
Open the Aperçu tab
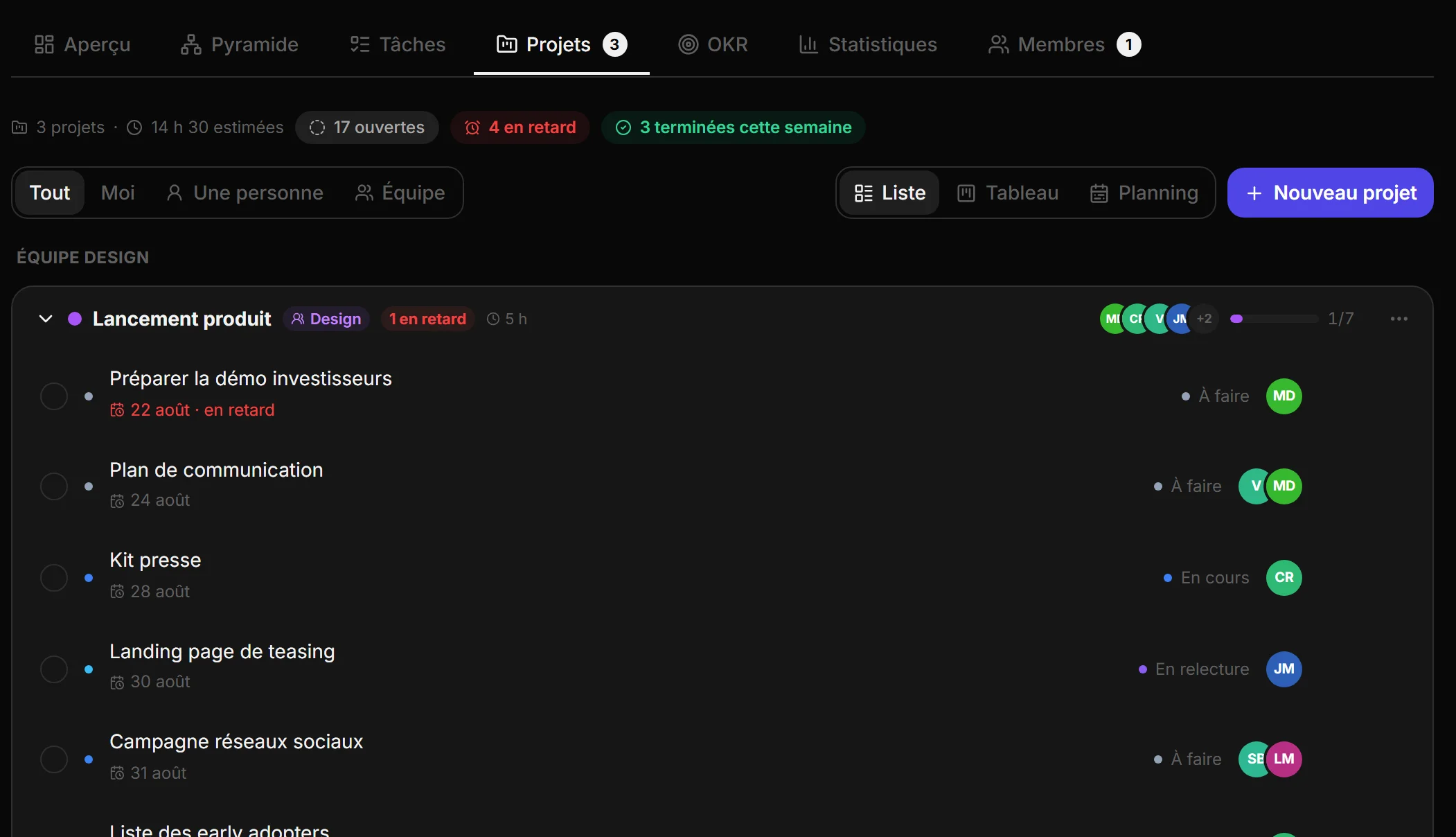(x=82, y=44)
